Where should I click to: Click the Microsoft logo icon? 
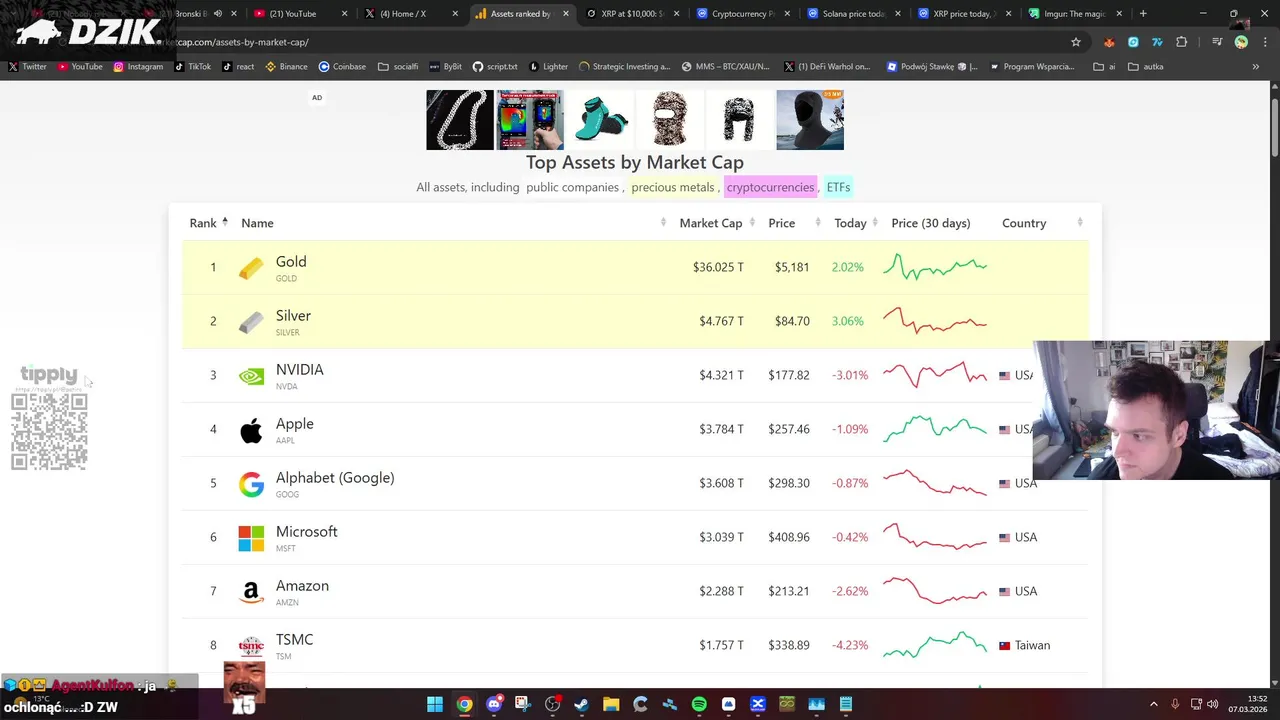coord(251,538)
